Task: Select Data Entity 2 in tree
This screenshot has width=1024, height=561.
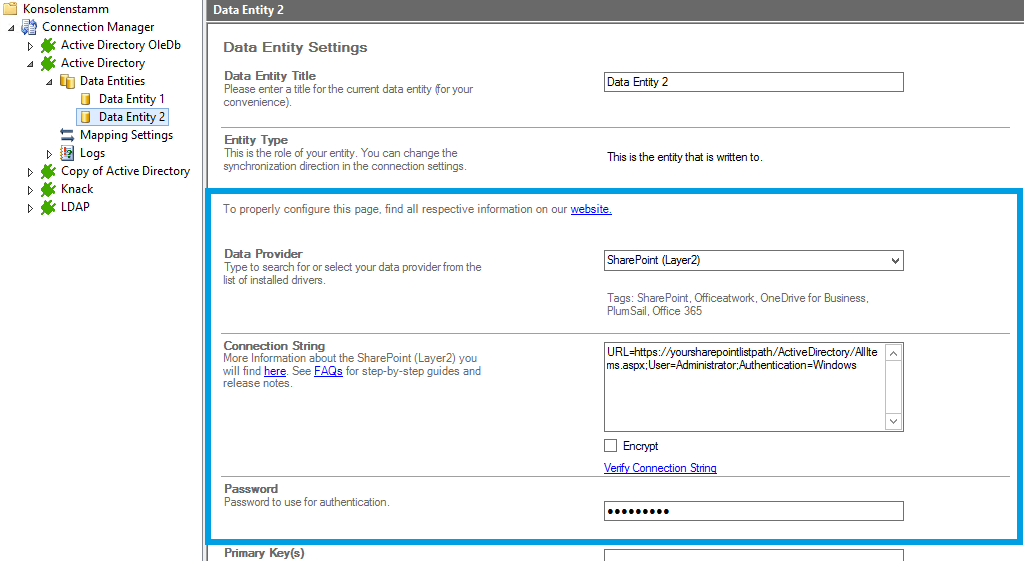Action: click(132, 117)
